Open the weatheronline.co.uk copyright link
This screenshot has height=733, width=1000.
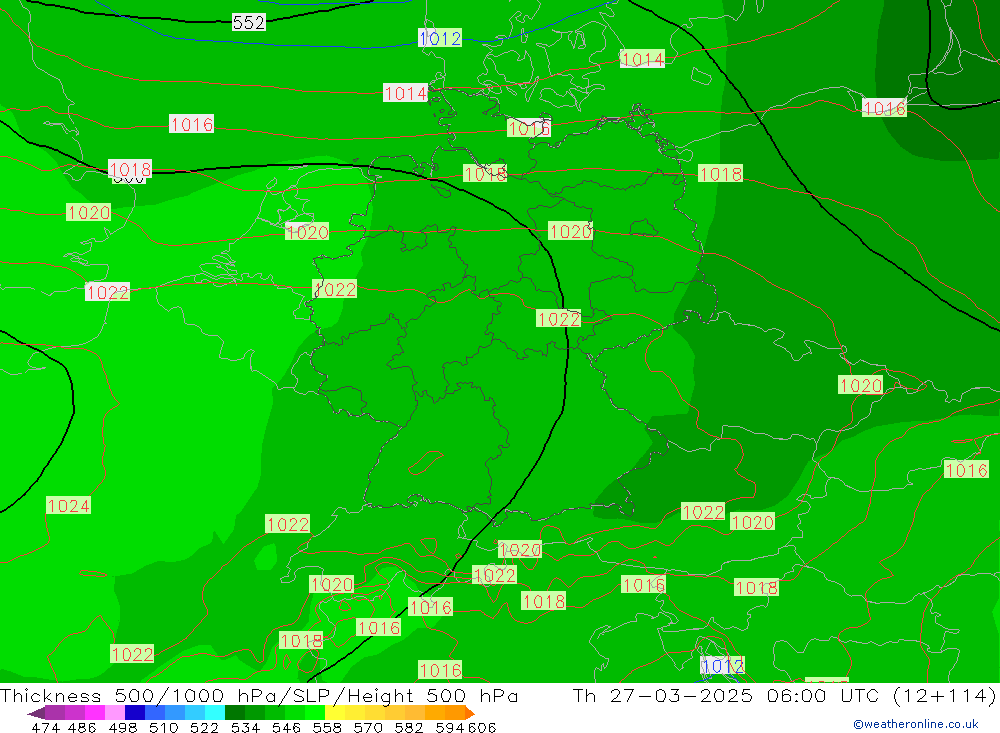(915, 724)
